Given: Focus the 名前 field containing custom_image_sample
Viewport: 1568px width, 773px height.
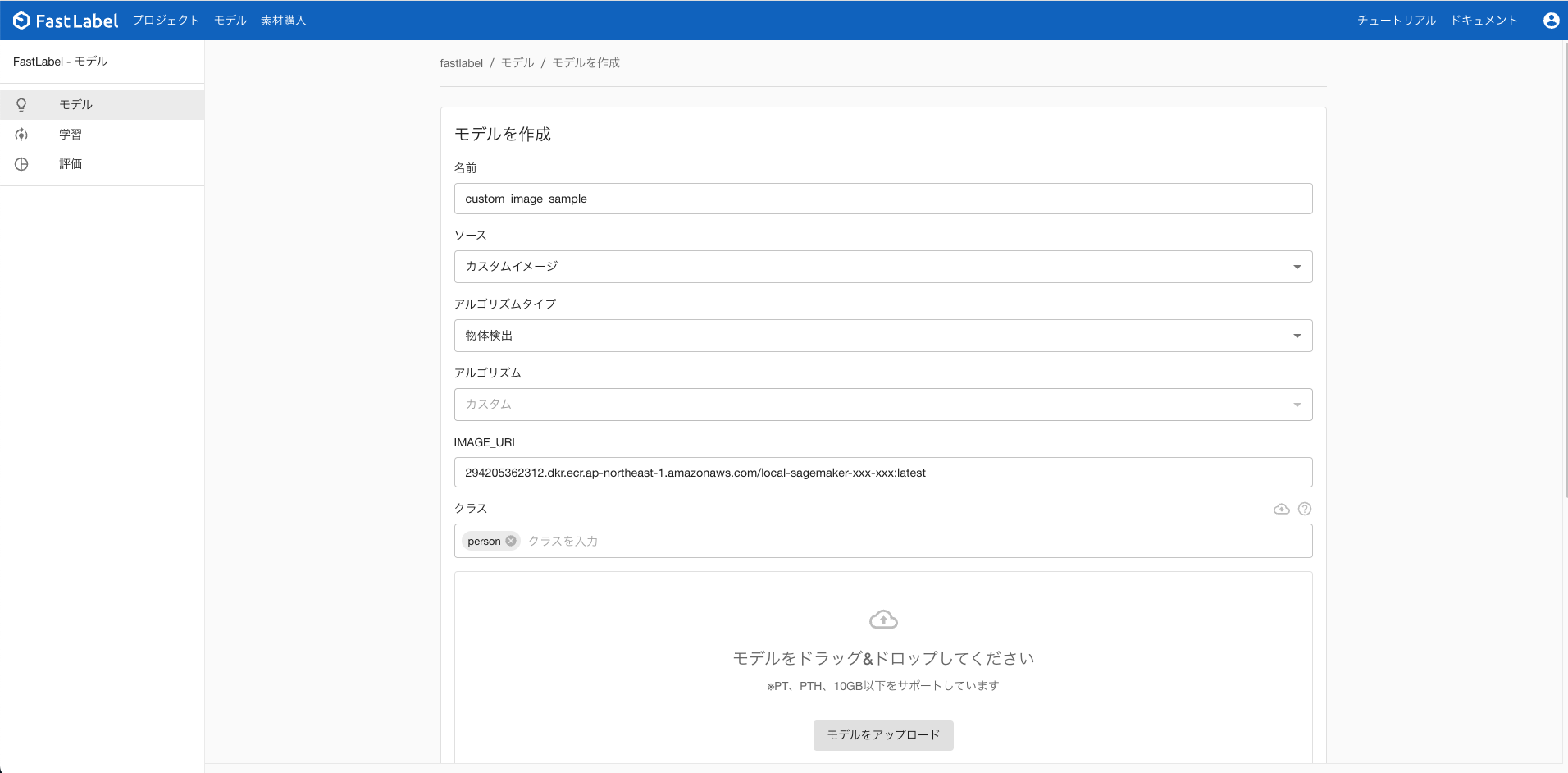Looking at the screenshot, I should pyautogui.click(x=883, y=199).
